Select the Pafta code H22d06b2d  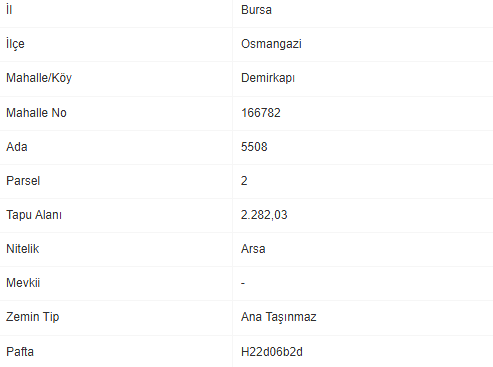272,352
